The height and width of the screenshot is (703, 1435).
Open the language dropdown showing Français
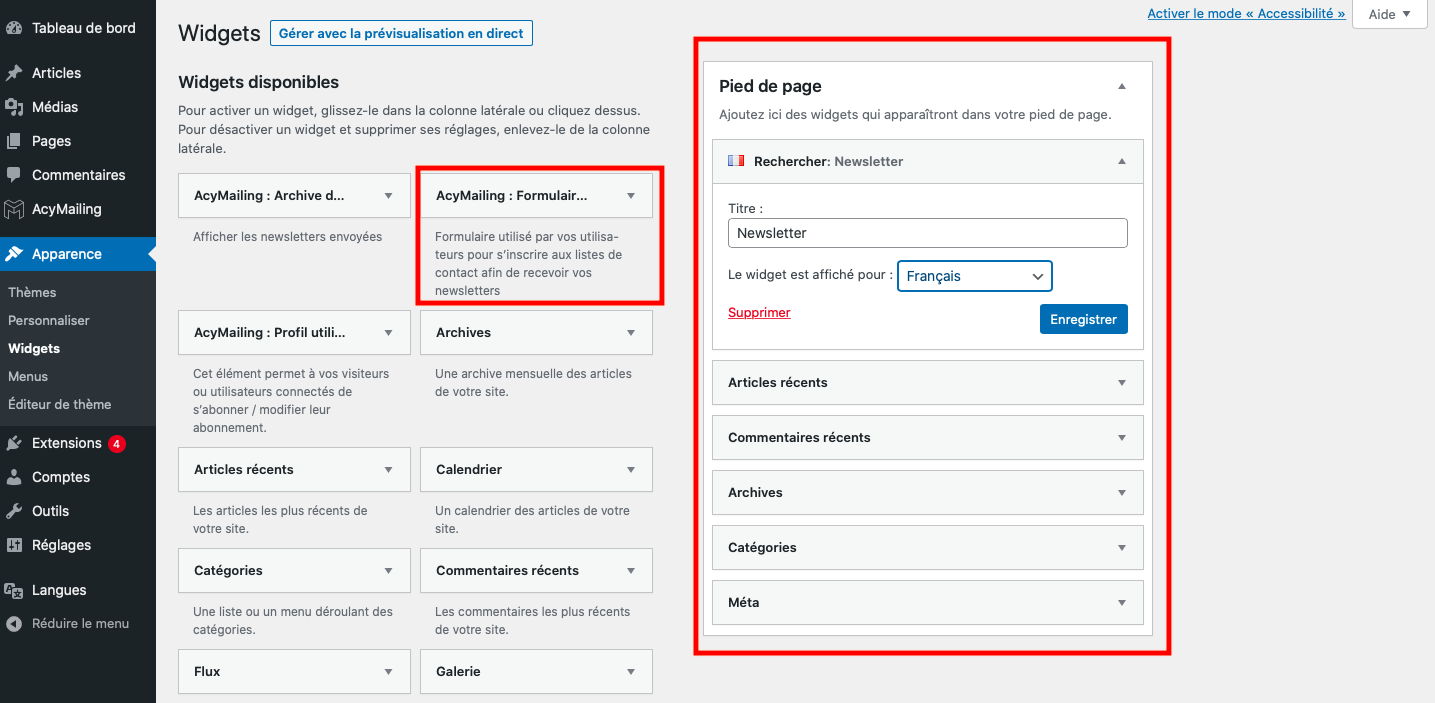pyautogui.click(x=975, y=276)
